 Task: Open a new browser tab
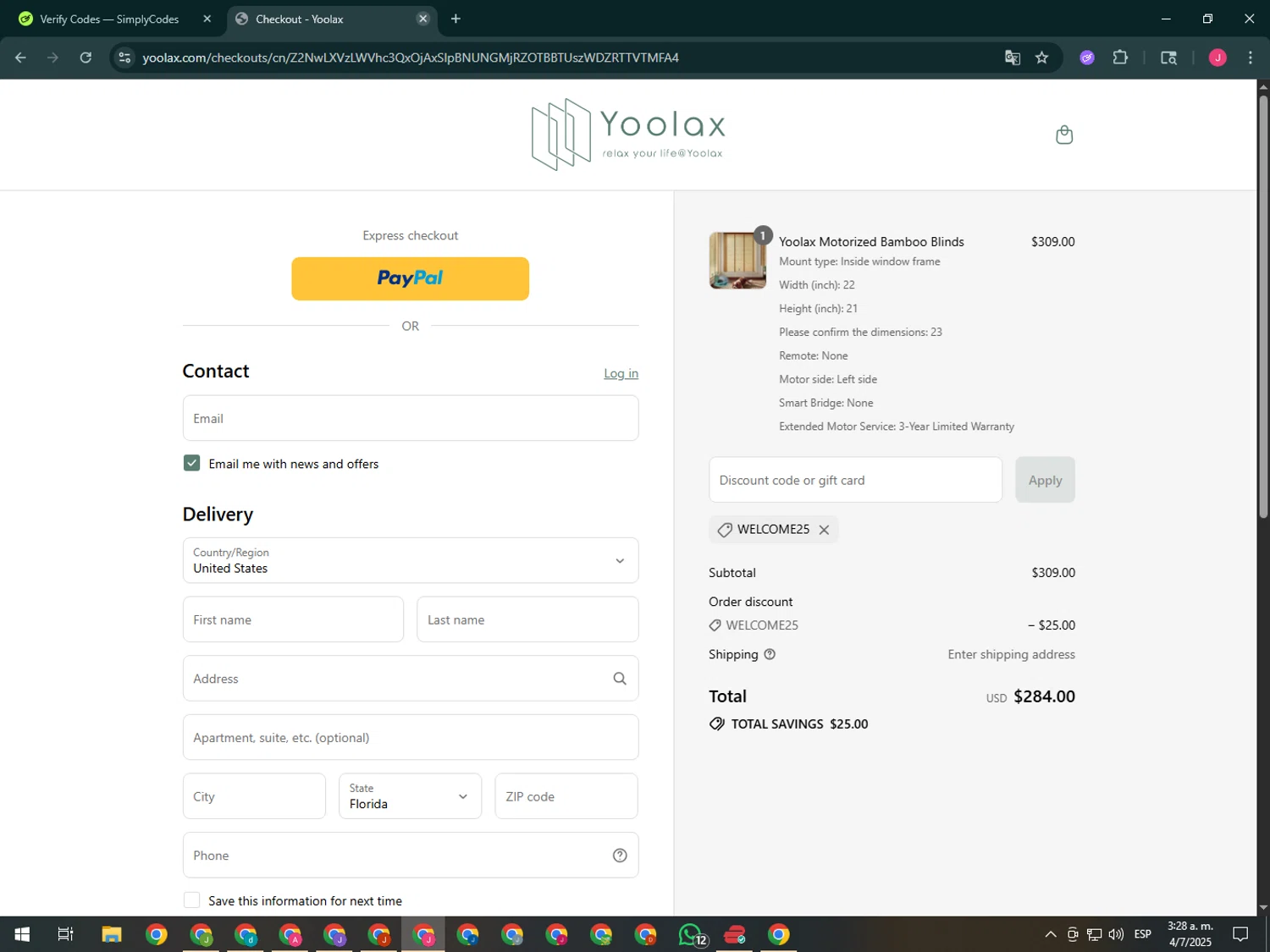coord(456,19)
